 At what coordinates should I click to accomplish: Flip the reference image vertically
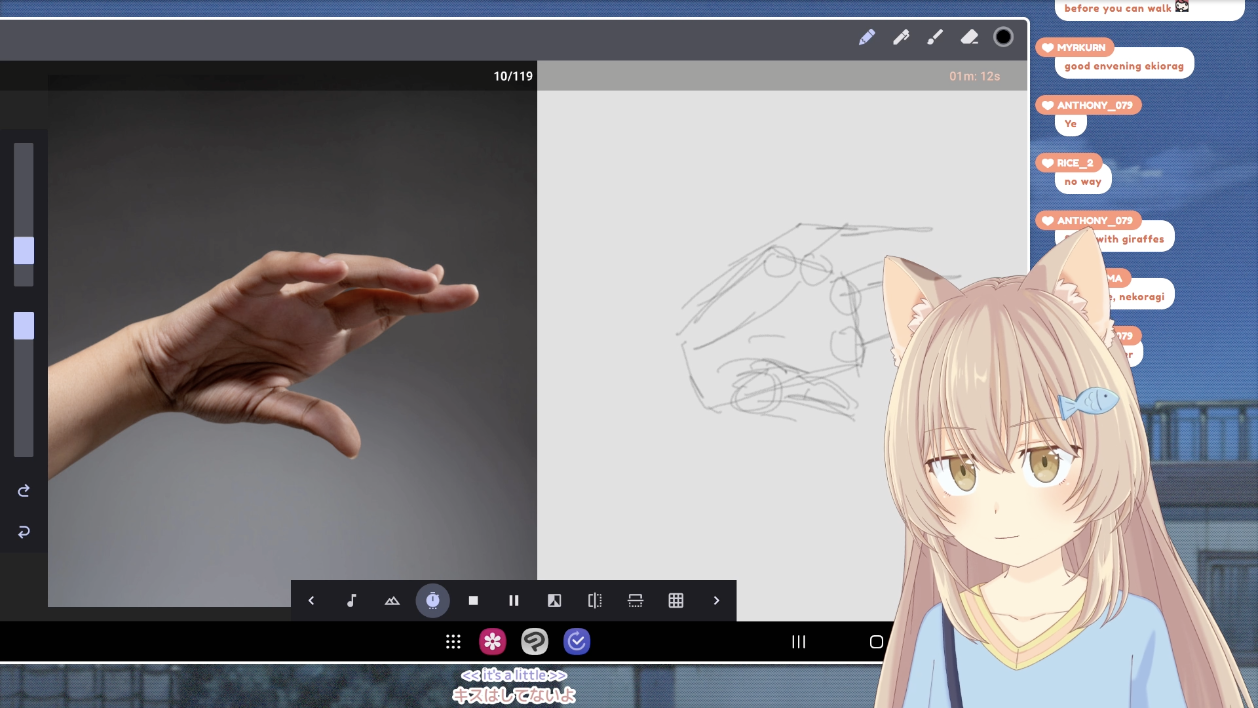pyautogui.click(x=635, y=601)
